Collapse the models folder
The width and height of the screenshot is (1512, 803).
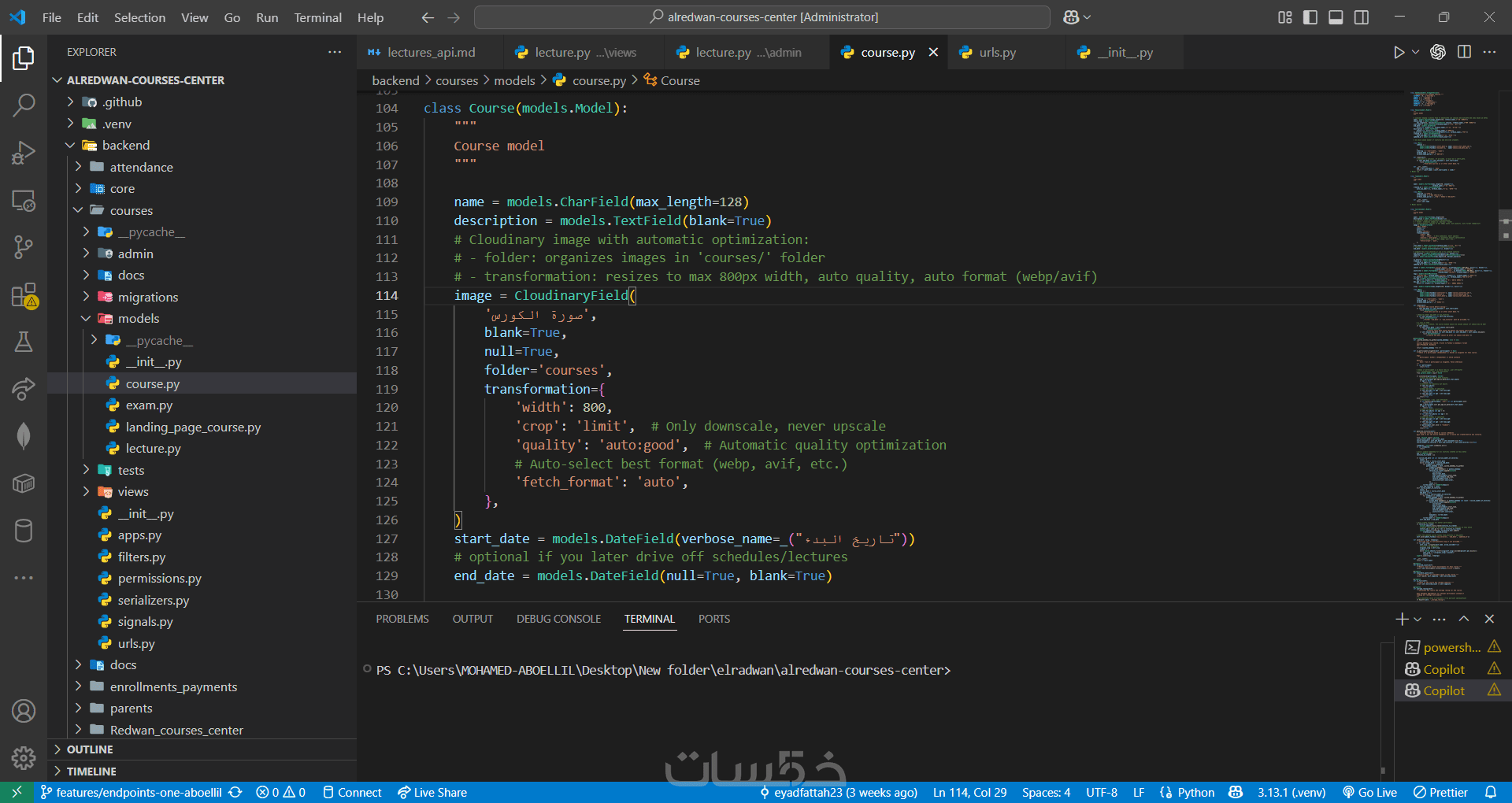pyautogui.click(x=139, y=318)
